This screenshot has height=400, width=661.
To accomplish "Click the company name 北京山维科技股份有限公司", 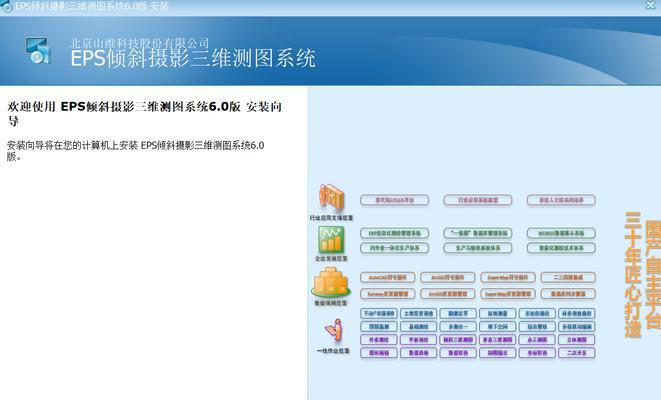I will coord(140,43).
